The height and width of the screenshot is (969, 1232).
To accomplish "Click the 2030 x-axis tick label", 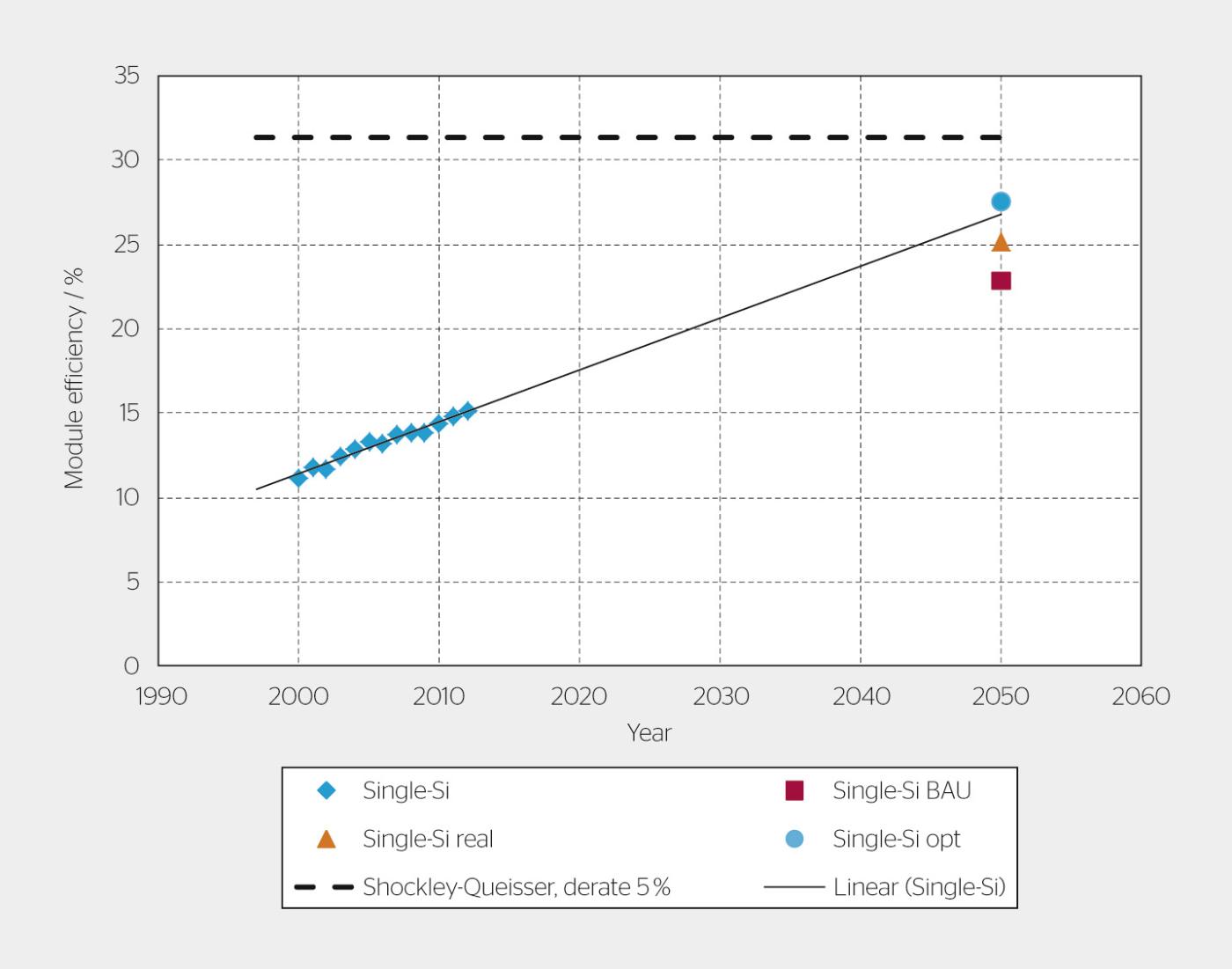I will click(720, 696).
